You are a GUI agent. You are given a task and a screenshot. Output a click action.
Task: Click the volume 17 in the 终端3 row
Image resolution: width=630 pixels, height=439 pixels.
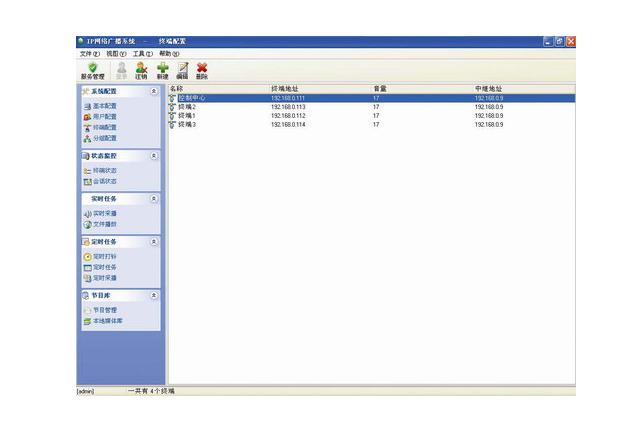coord(376,125)
